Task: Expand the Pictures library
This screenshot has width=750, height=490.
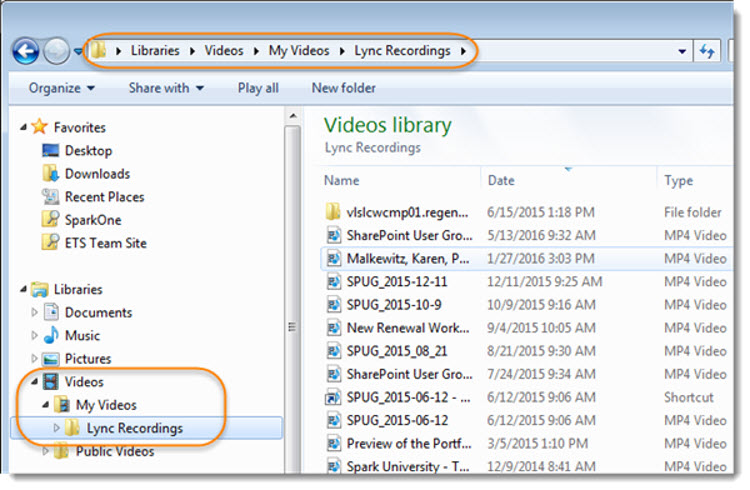Action: (x=34, y=358)
